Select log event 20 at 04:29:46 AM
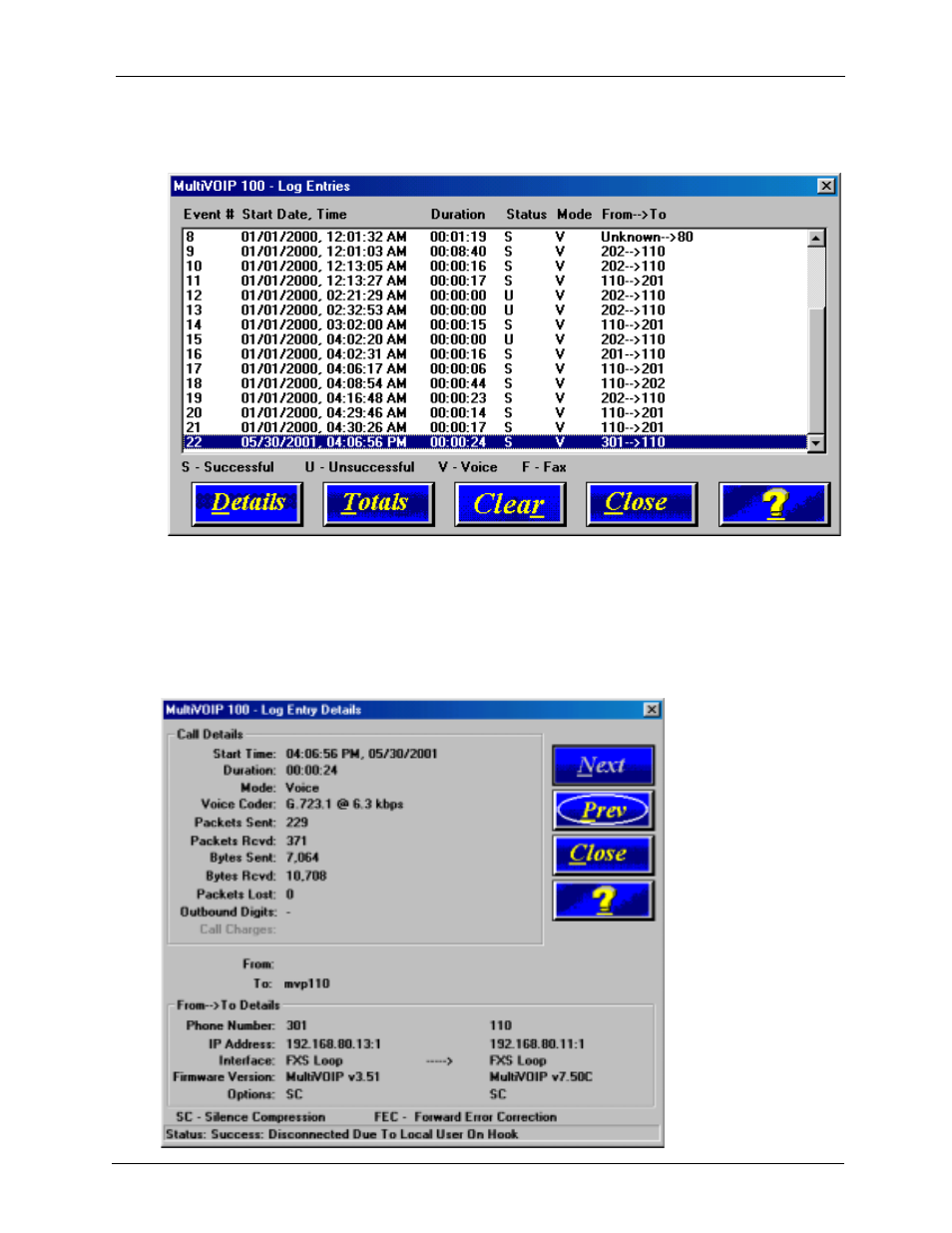The height and width of the screenshot is (1233, 952). (x=495, y=412)
